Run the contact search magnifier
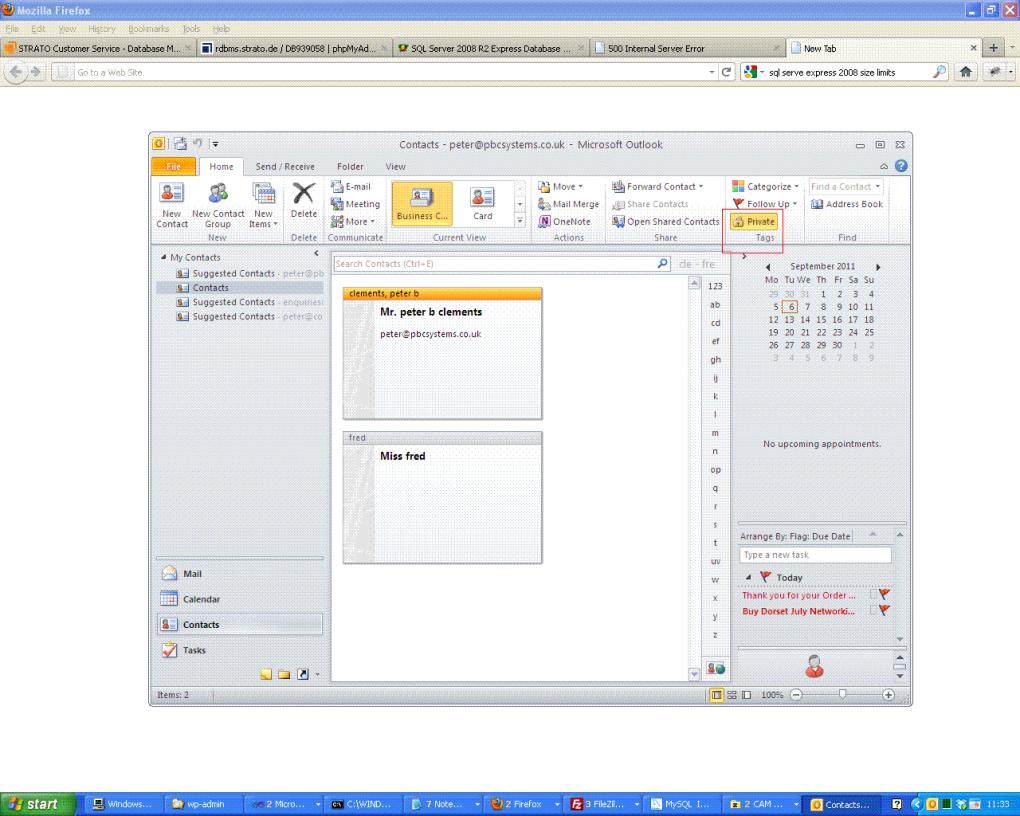Screen dimensions: 1020x816 662,264
